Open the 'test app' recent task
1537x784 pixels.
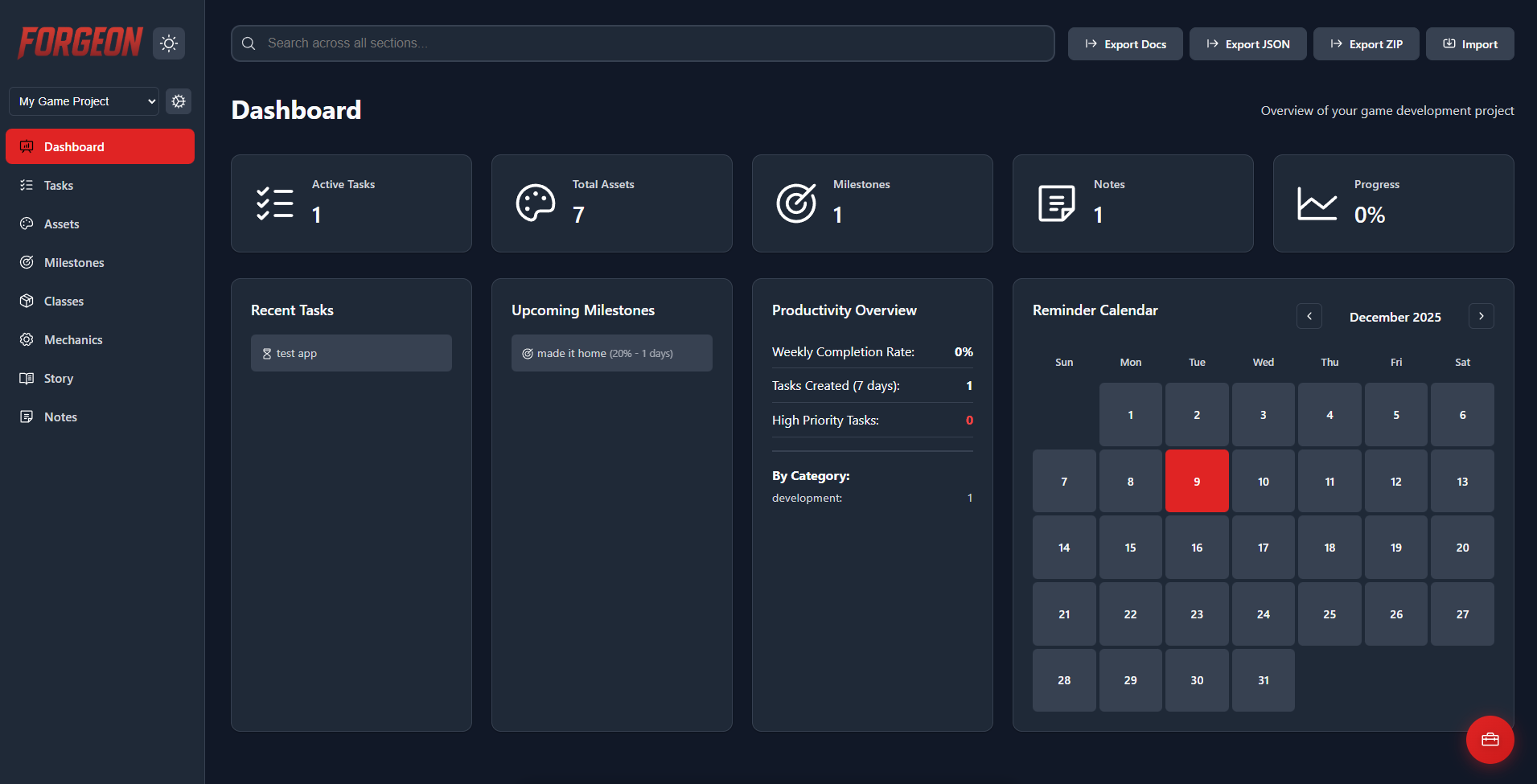(351, 353)
